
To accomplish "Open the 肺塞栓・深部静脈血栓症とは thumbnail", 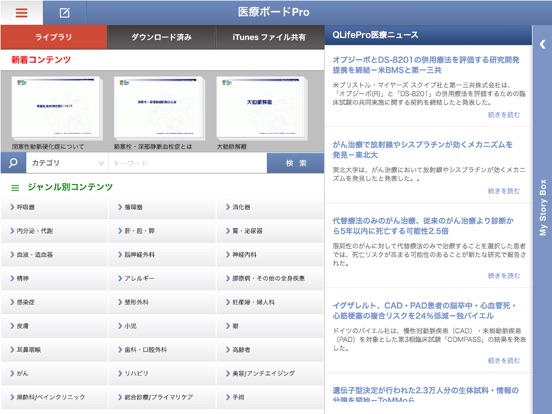I will [x=159, y=108].
